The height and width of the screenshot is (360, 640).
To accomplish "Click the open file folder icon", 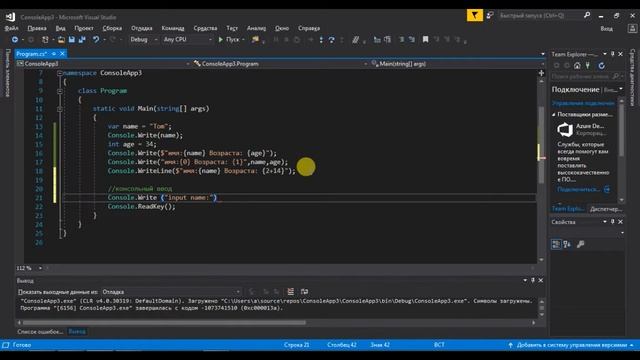I will 61,40.
